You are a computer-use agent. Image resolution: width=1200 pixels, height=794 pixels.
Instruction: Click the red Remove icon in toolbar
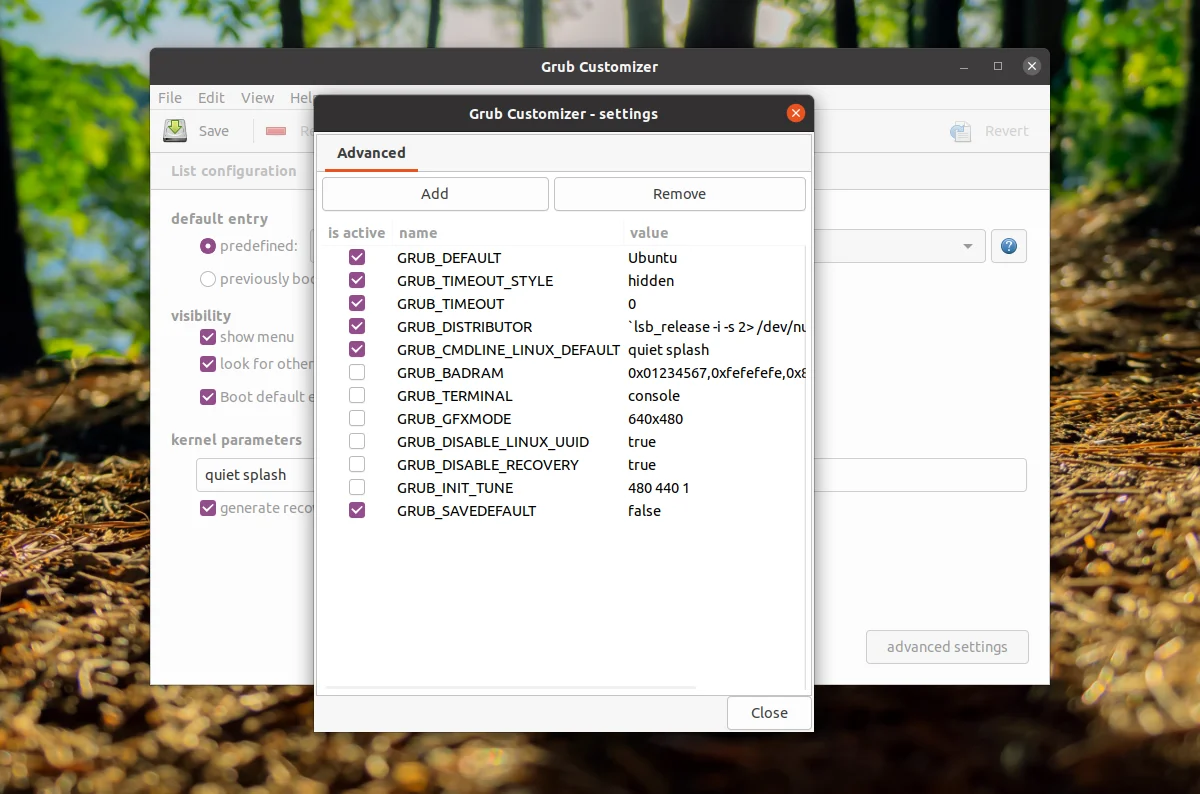click(277, 131)
